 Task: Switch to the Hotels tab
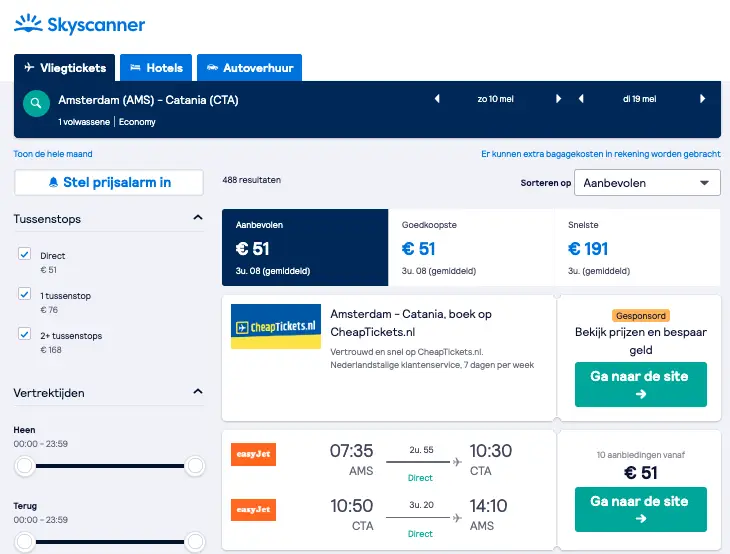[x=156, y=68]
